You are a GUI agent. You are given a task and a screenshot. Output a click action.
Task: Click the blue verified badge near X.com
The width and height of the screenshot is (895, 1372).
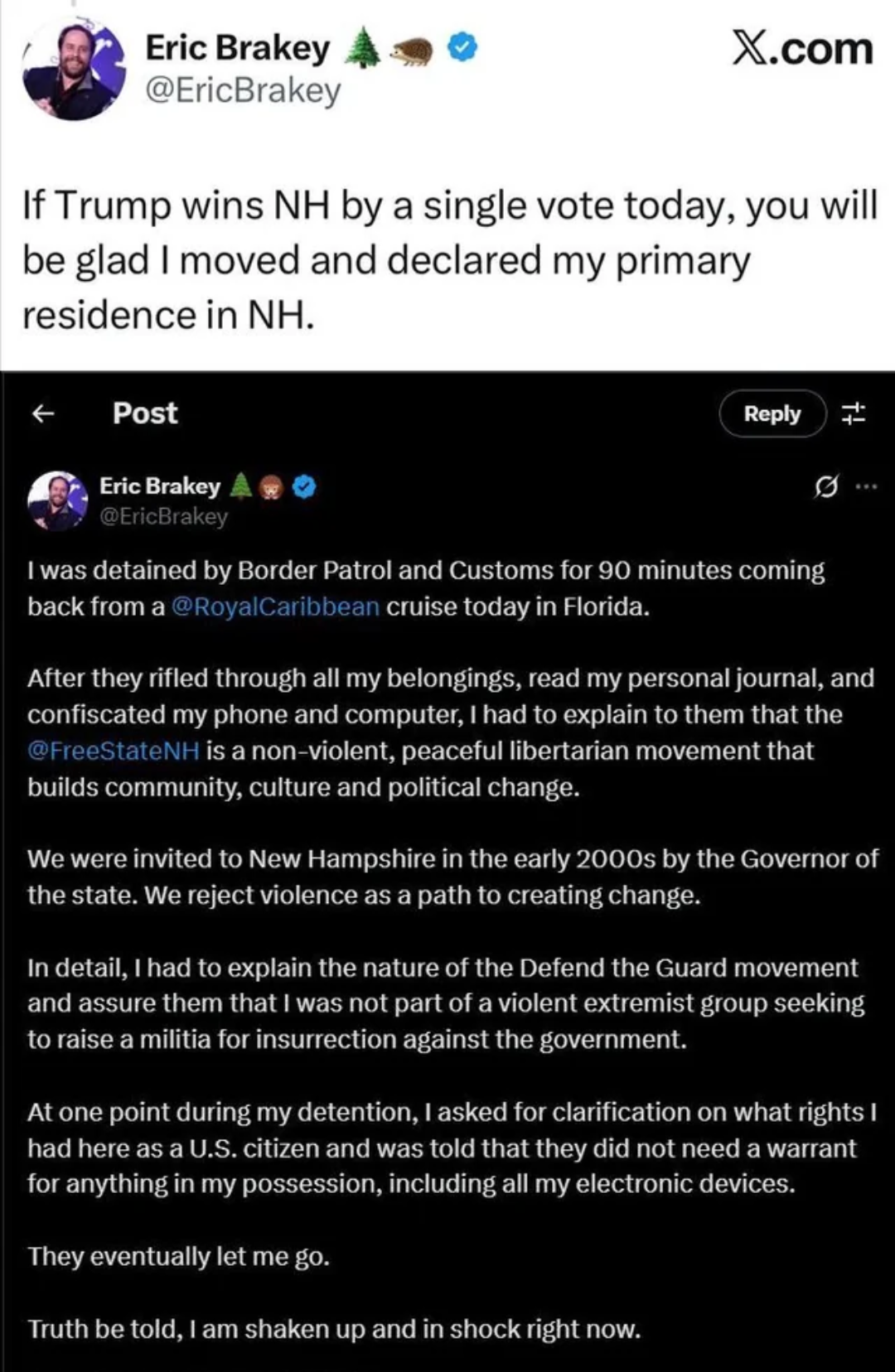pos(462,49)
